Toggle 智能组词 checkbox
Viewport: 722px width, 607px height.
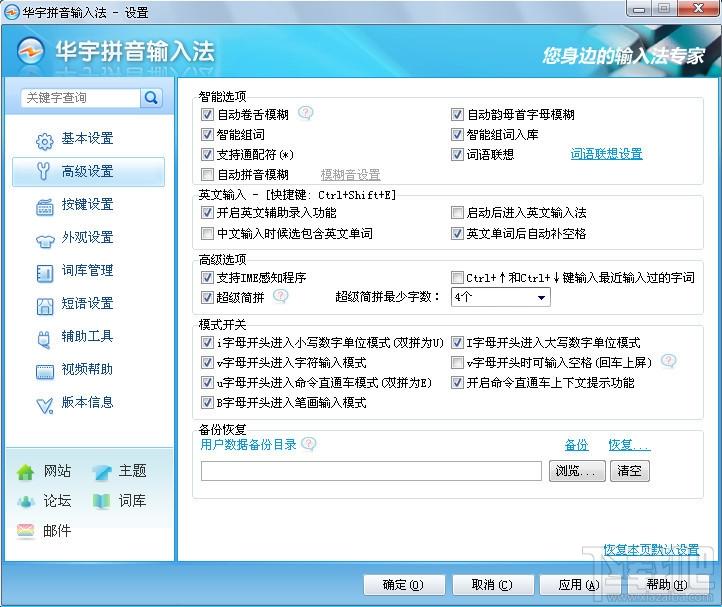click(x=207, y=134)
